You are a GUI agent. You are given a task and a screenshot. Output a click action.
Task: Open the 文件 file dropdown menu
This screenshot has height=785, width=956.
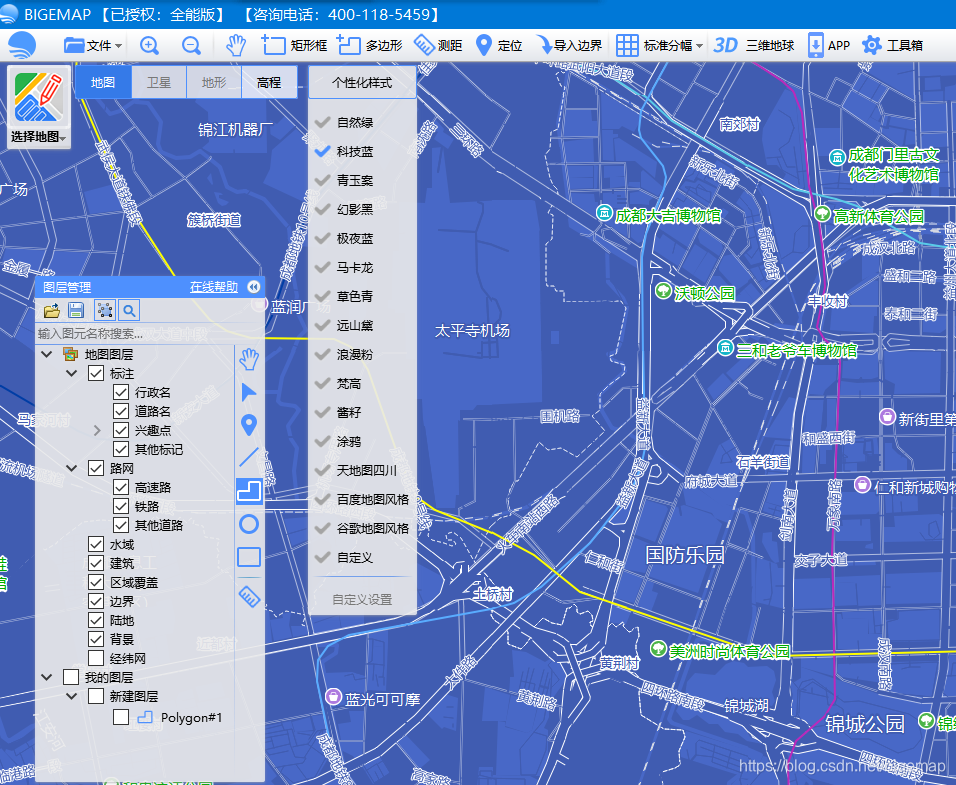93,46
